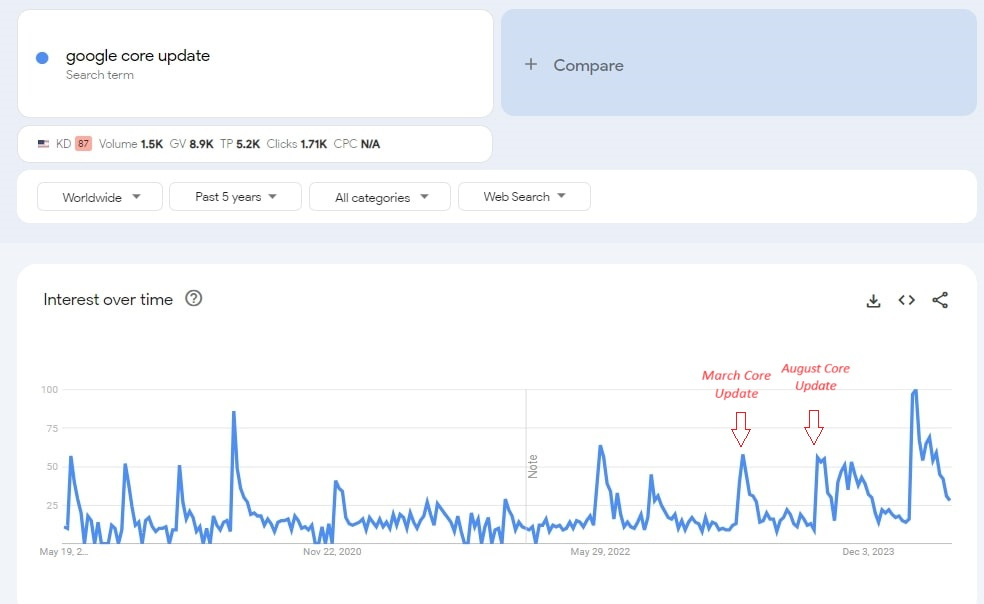Viewport: 984px width, 604px height.
Task: Click the TP 5.2K metric
Action: pyautogui.click(x=240, y=144)
